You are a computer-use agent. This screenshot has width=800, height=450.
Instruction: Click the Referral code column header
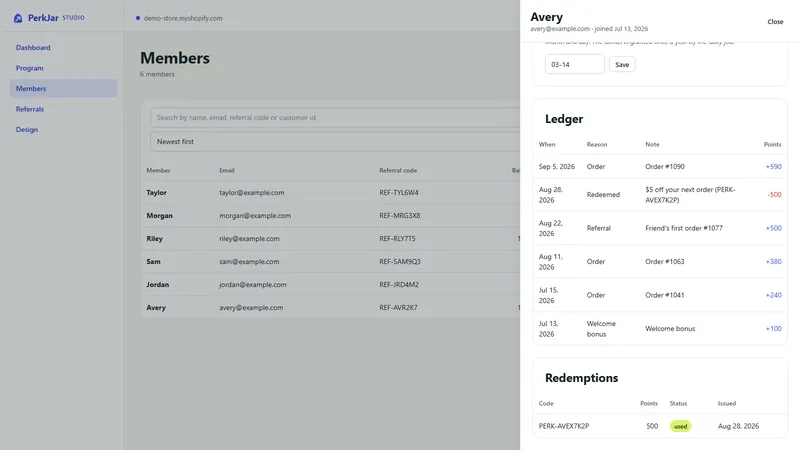point(398,170)
